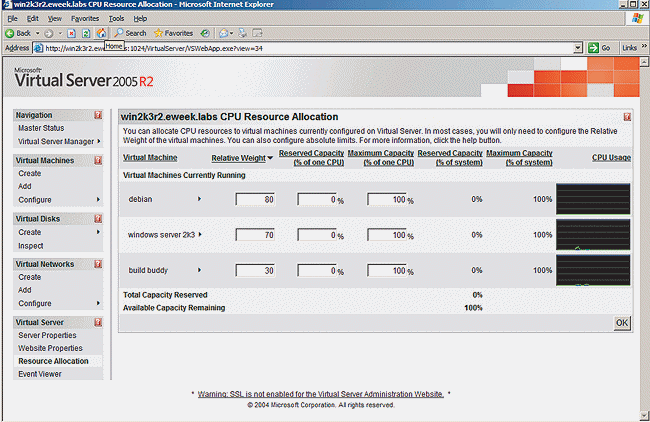
Task: Open the address bar dropdown
Action: pyautogui.click(x=579, y=47)
